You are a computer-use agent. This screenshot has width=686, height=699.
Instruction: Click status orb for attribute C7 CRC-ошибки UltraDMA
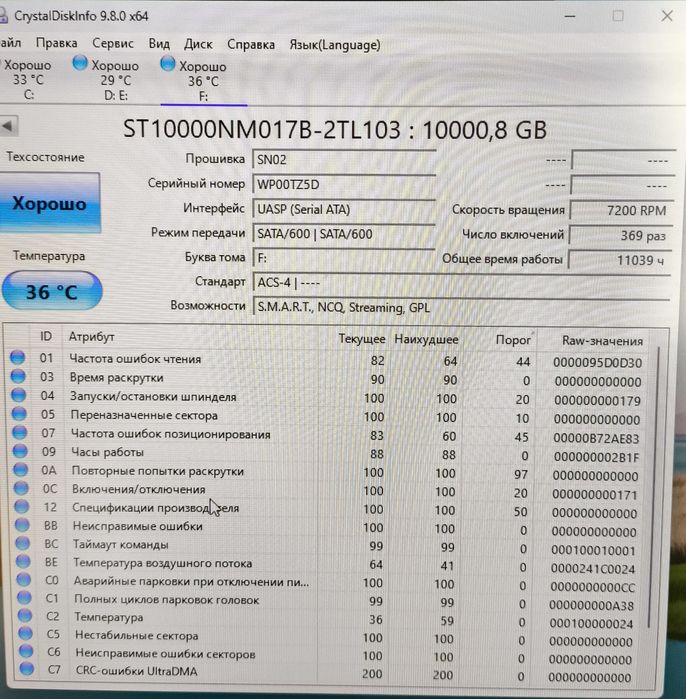point(27,669)
